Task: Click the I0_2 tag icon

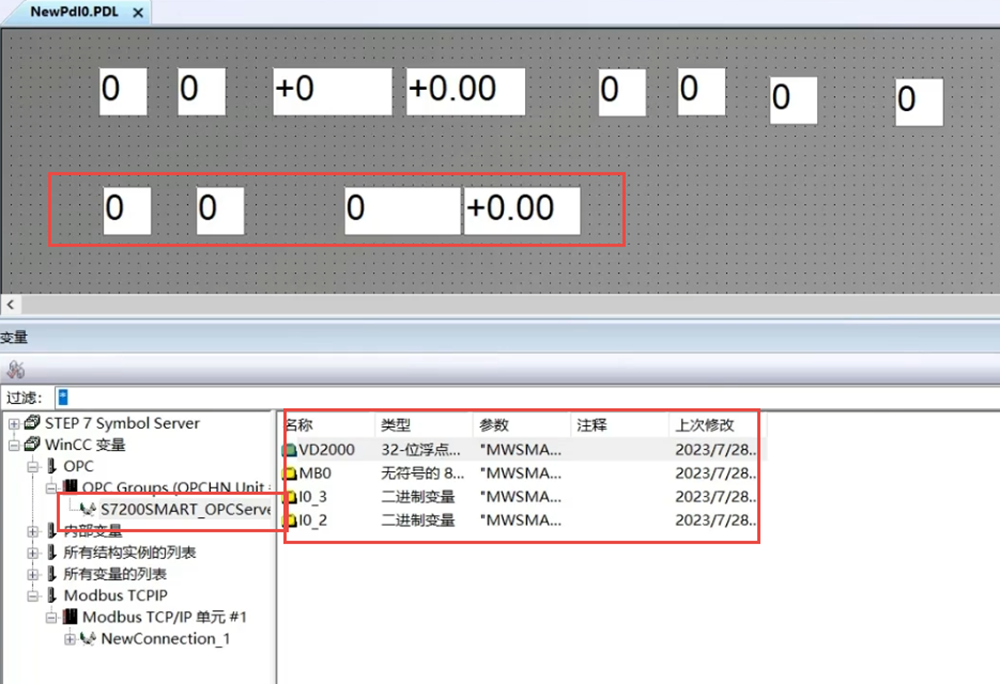Action: tap(291, 520)
